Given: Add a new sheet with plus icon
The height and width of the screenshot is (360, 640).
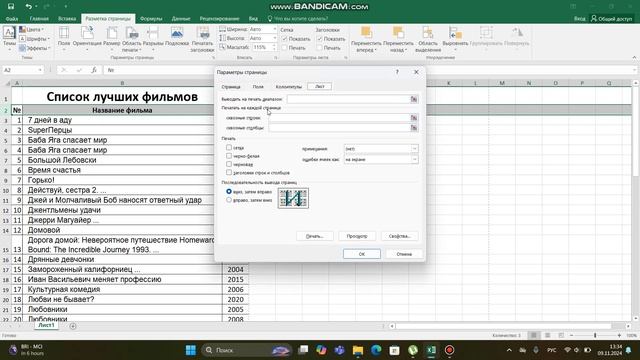Looking at the screenshot, I should (x=73, y=326).
